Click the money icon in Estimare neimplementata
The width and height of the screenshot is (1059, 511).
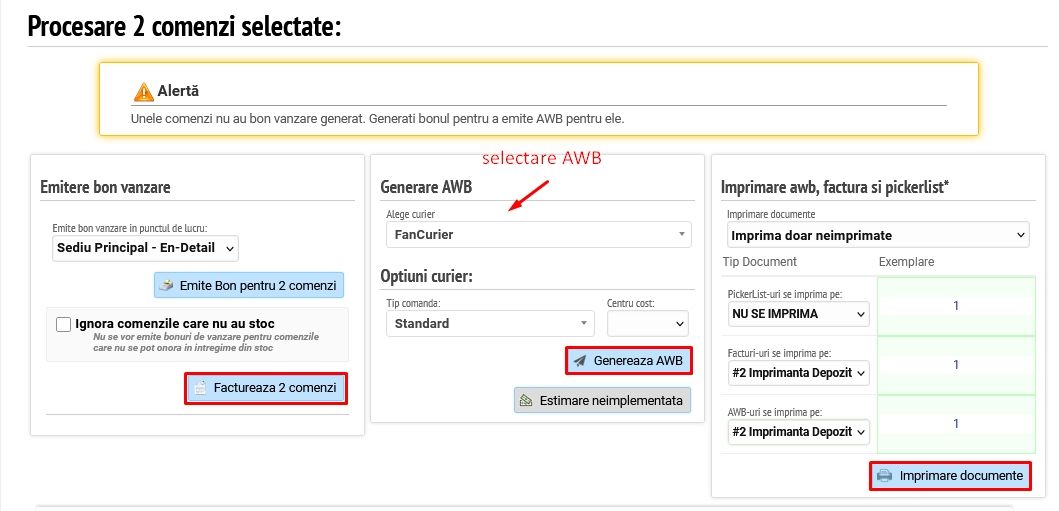pyautogui.click(x=527, y=401)
